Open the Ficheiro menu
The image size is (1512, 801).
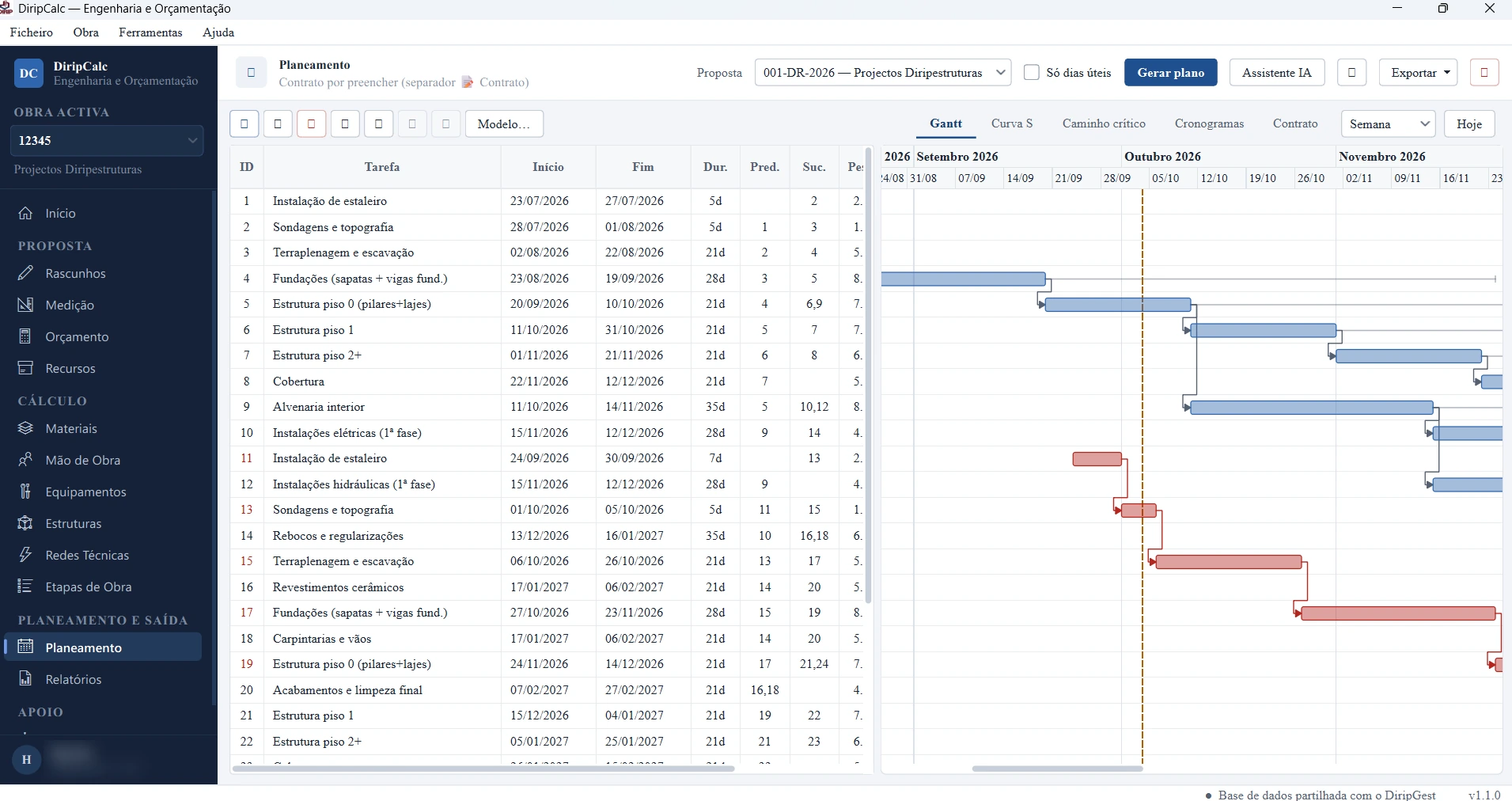[32, 32]
